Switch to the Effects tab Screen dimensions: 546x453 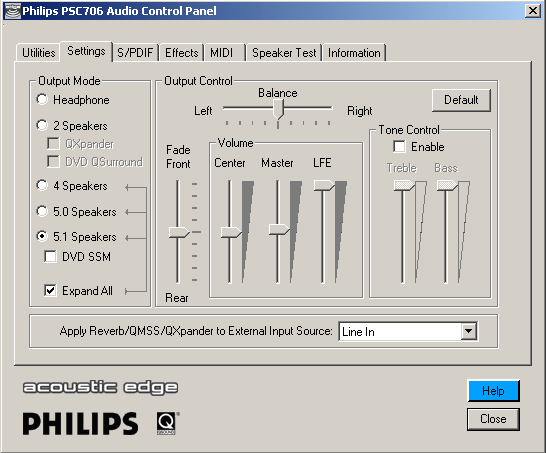tap(181, 53)
